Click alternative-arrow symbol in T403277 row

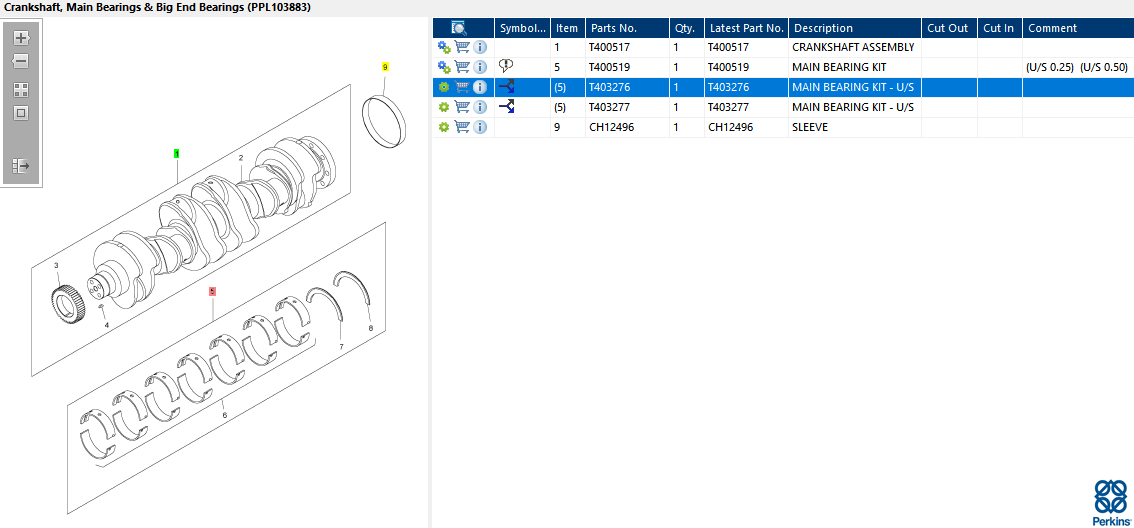point(506,107)
